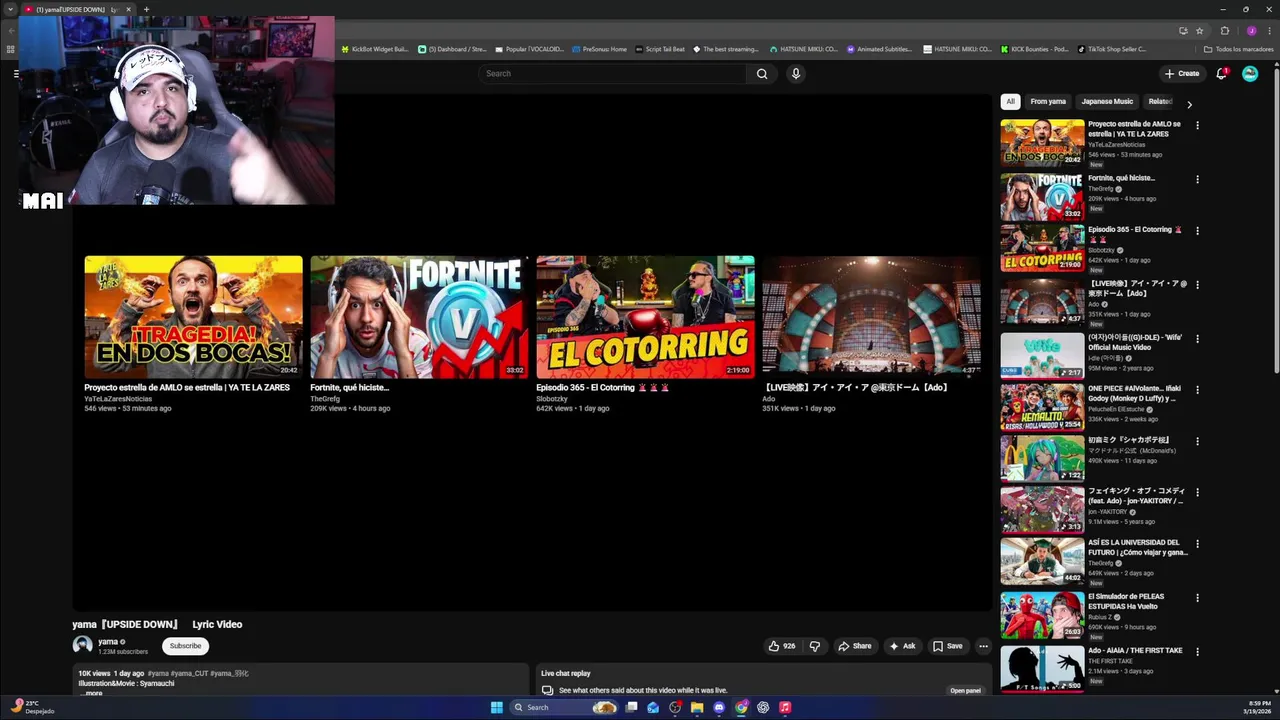Viewport: 1280px width, 720px height.
Task: Open the weather widget showing 23°C
Action: click(x=33, y=707)
